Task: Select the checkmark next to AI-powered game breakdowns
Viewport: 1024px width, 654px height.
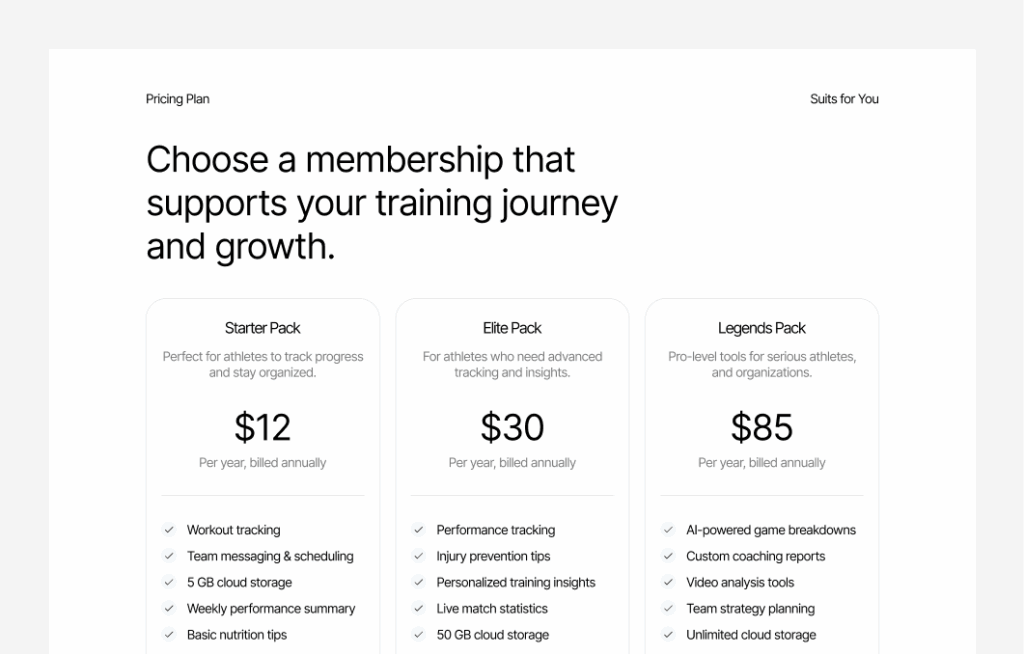Action: (x=668, y=530)
